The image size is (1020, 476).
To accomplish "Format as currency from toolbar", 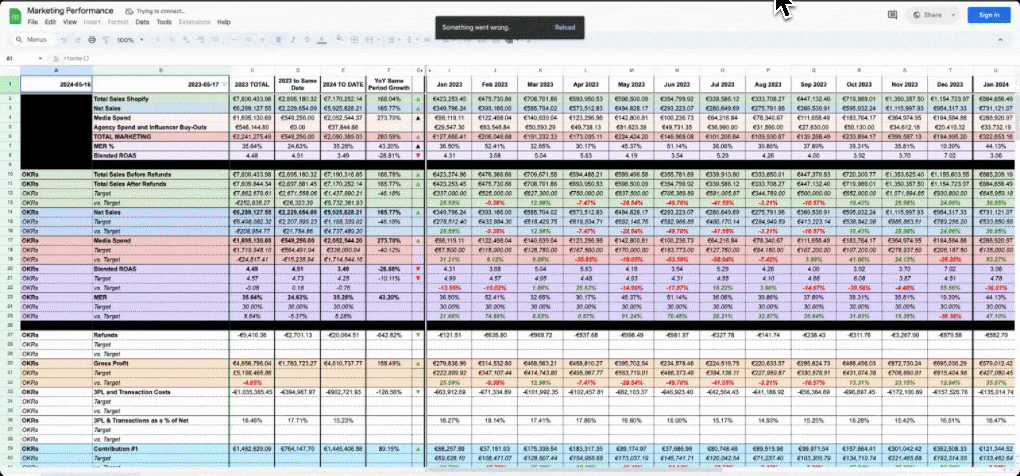I will 158,40.
